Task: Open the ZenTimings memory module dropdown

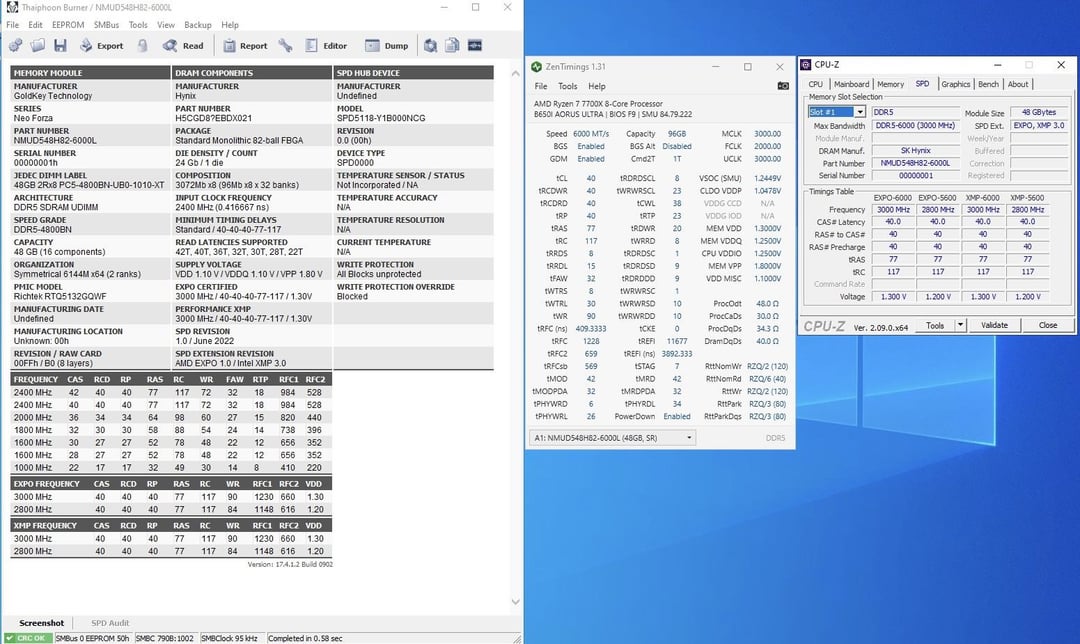Action: click(x=612, y=437)
